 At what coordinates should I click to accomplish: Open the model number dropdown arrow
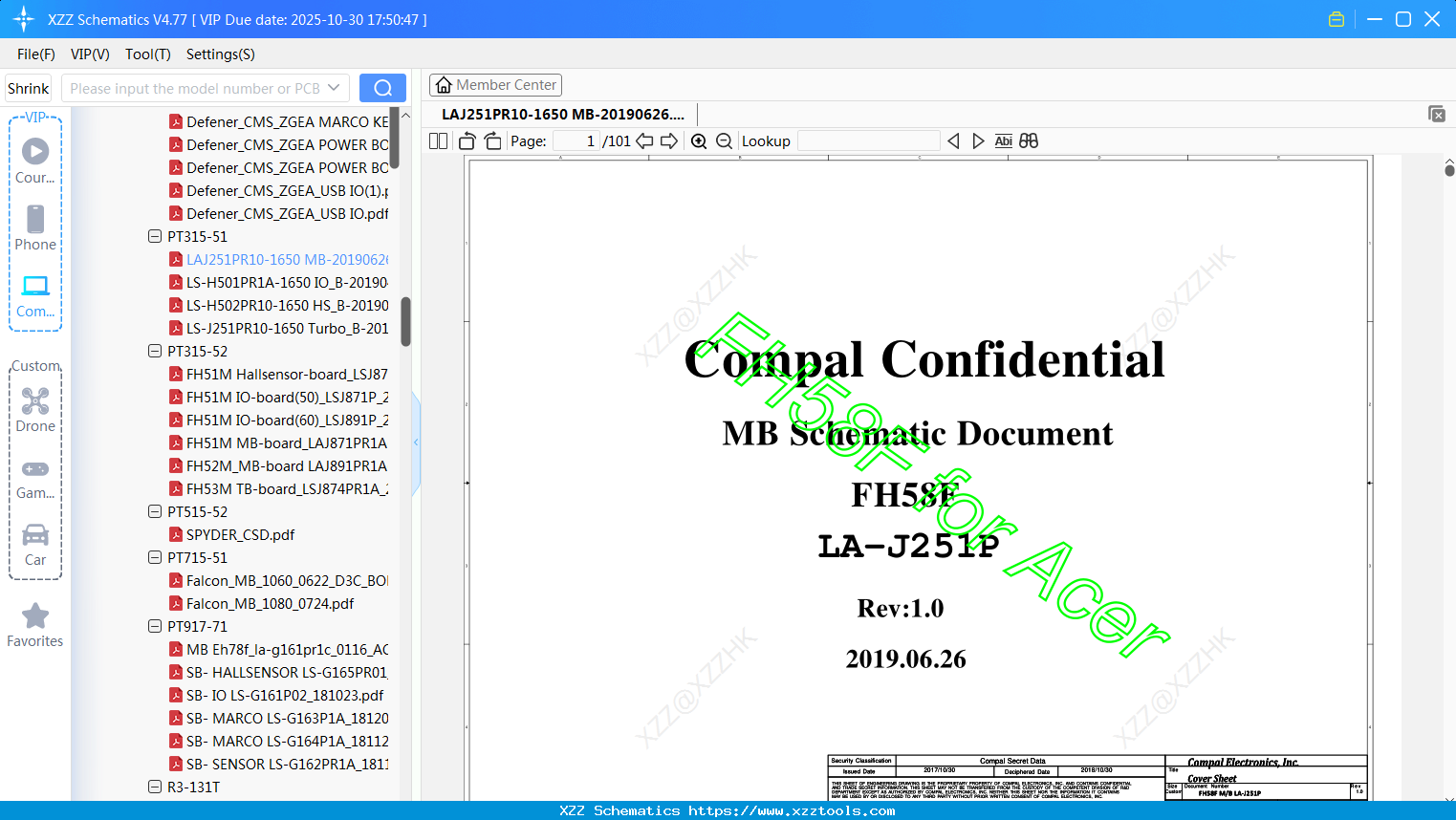point(334,88)
